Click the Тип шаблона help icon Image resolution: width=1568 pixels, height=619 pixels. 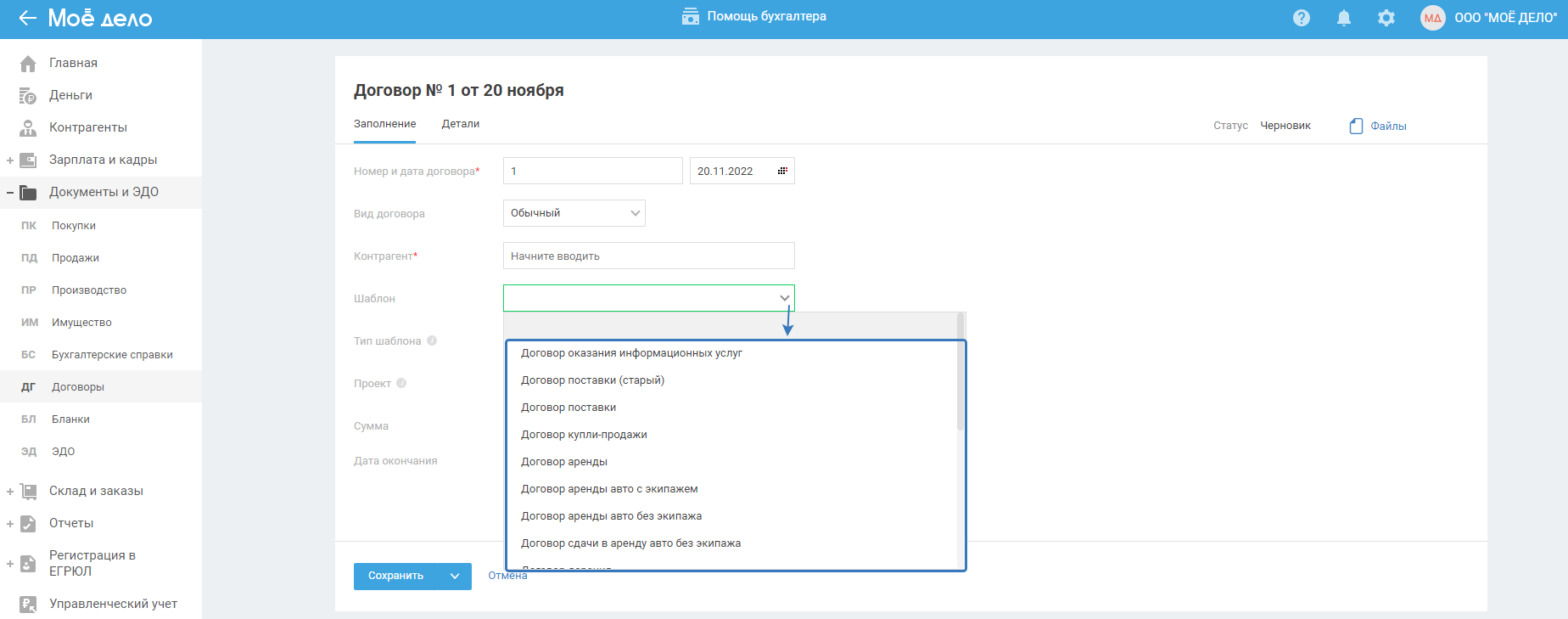[x=432, y=340]
